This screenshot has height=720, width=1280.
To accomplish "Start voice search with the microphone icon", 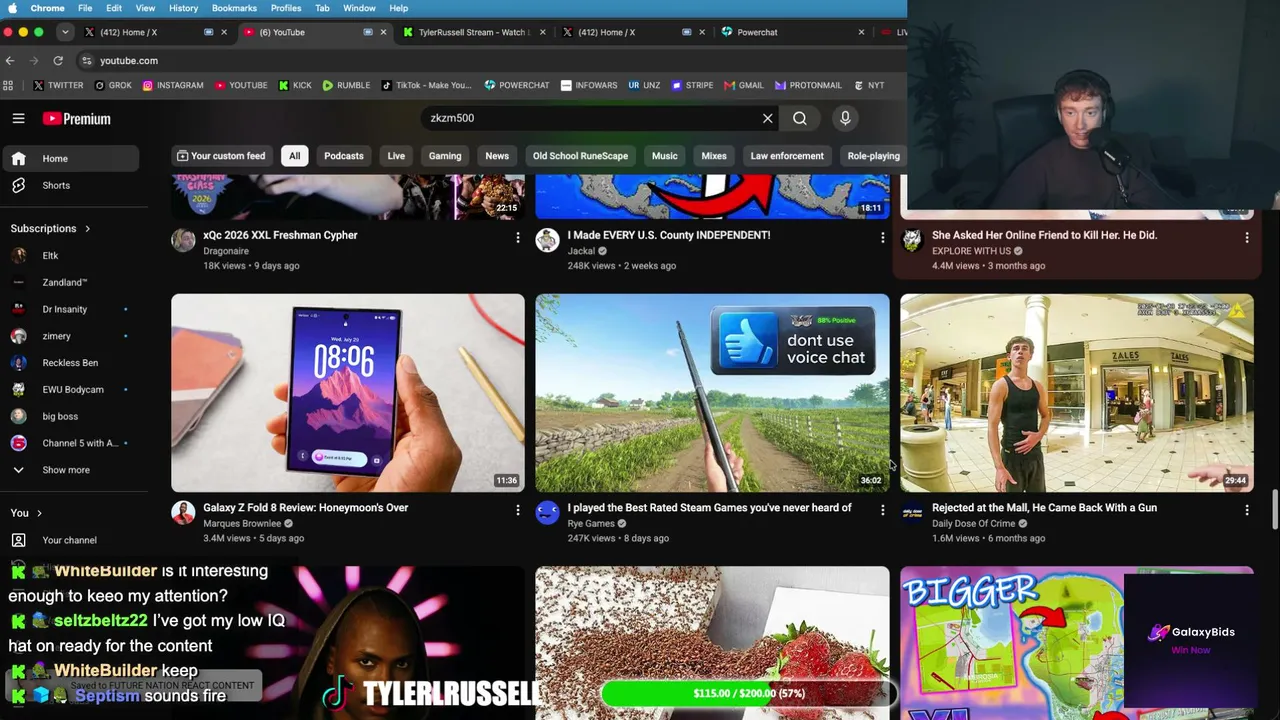I will point(845,118).
